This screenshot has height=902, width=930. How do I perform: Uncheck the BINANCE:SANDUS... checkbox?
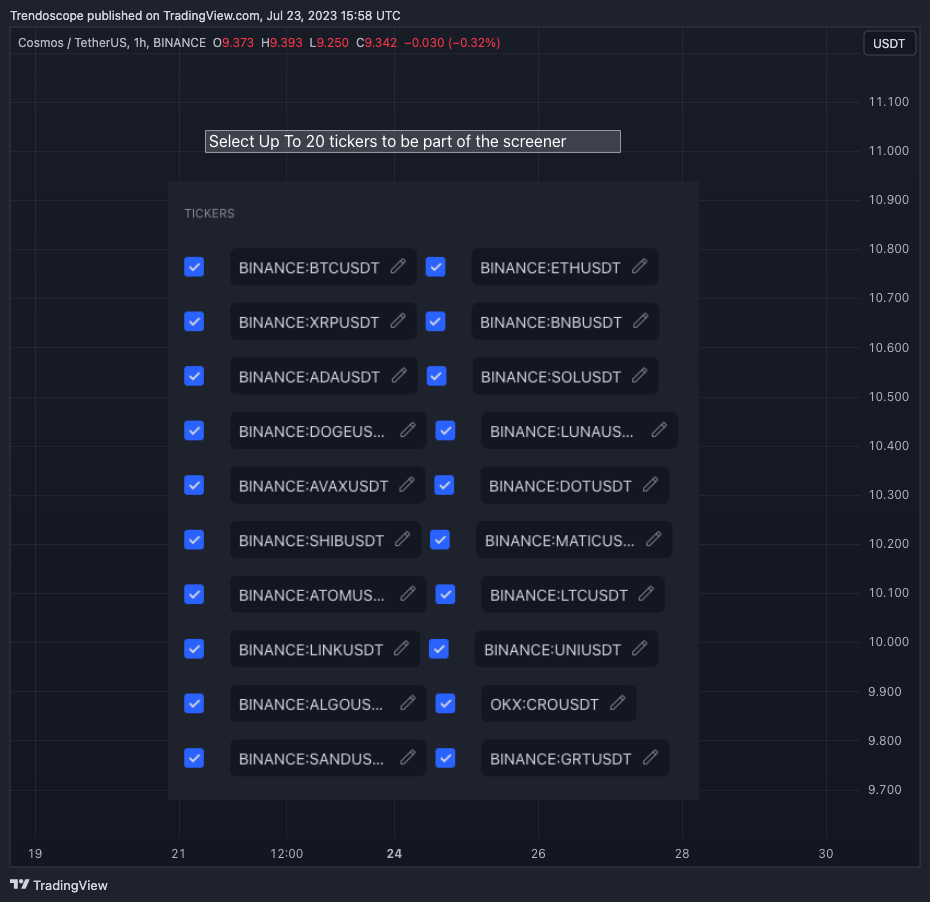194,758
